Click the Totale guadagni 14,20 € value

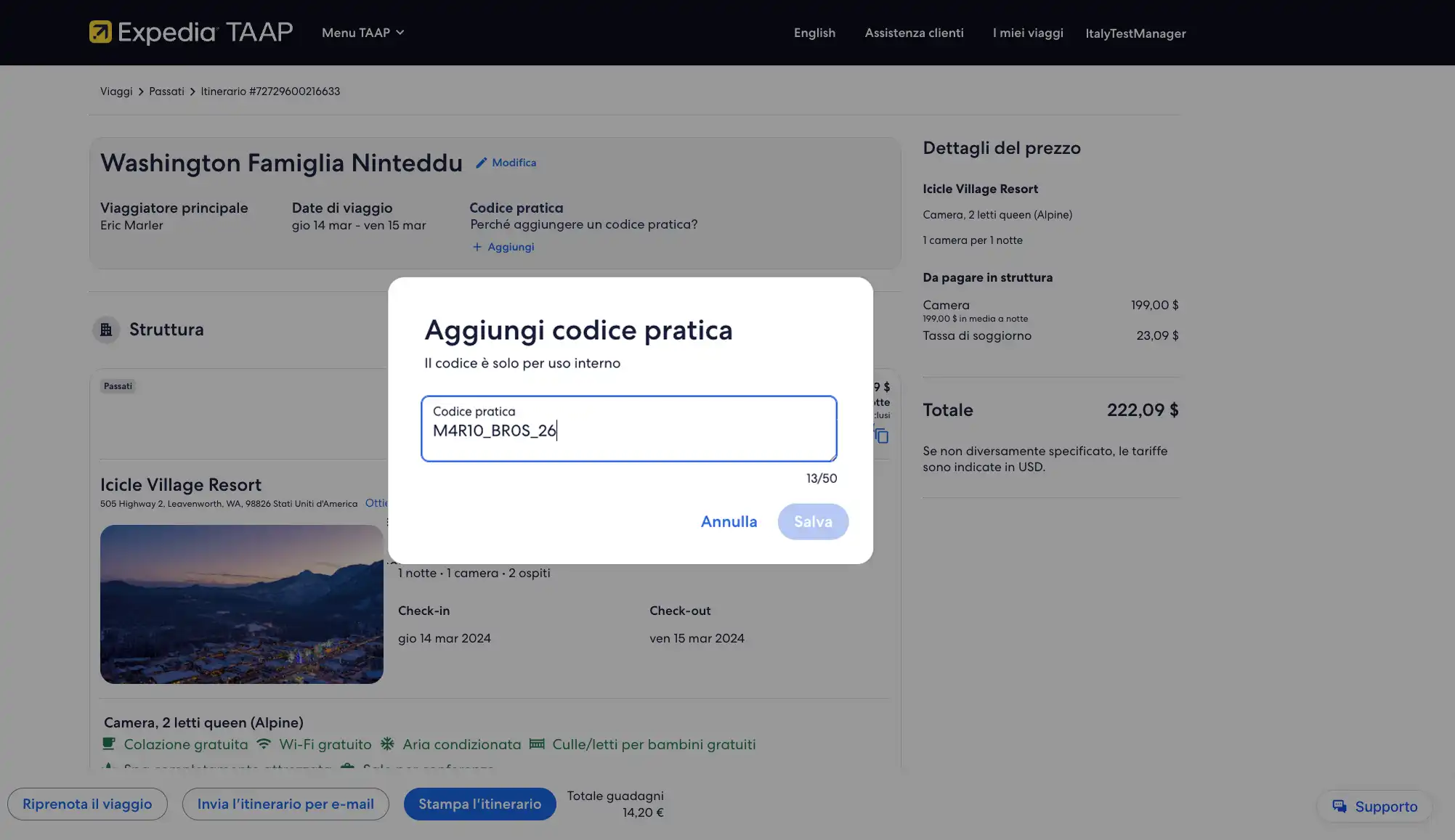tap(643, 812)
